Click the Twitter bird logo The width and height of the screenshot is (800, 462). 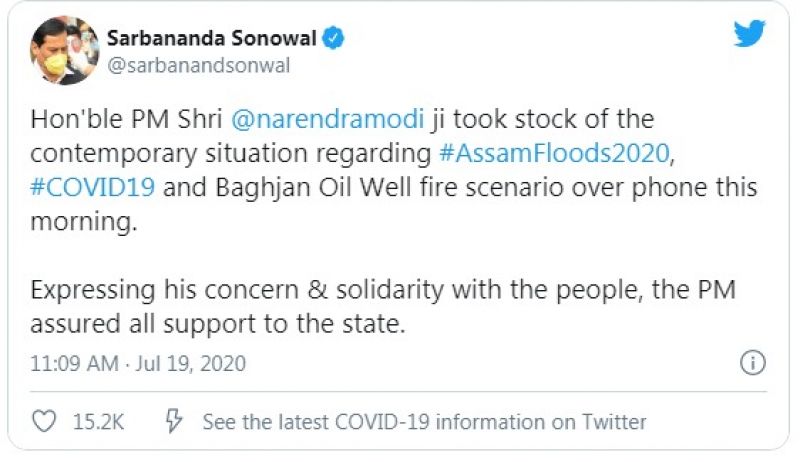coord(748,35)
